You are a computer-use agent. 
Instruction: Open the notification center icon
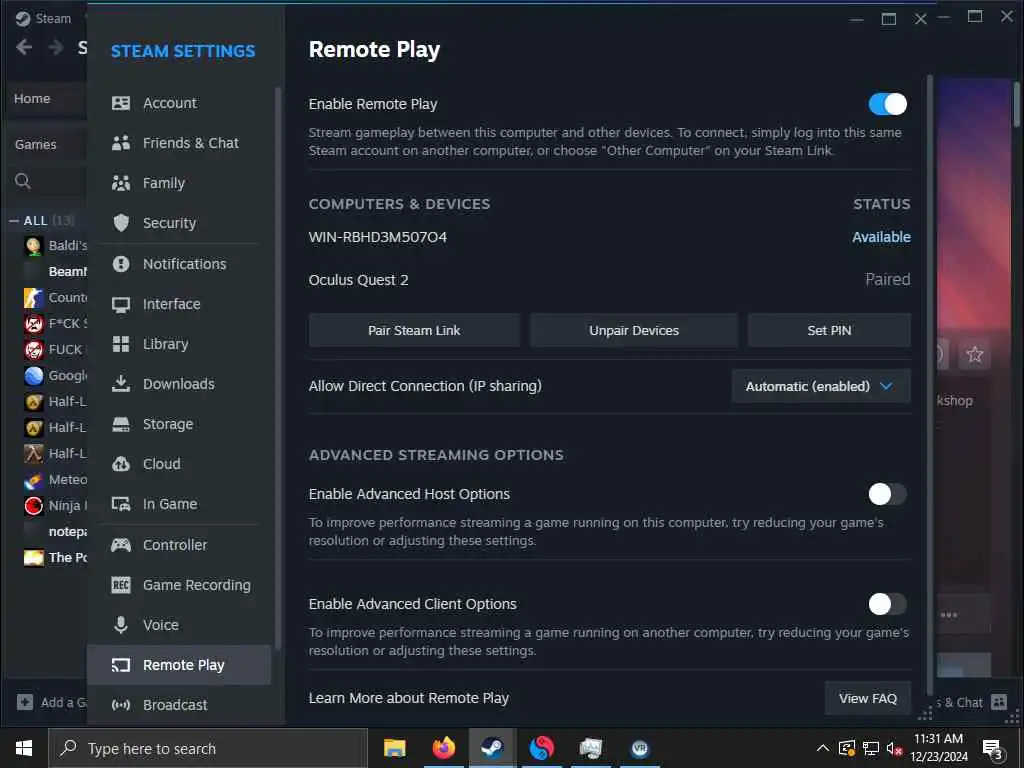(x=993, y=749)
